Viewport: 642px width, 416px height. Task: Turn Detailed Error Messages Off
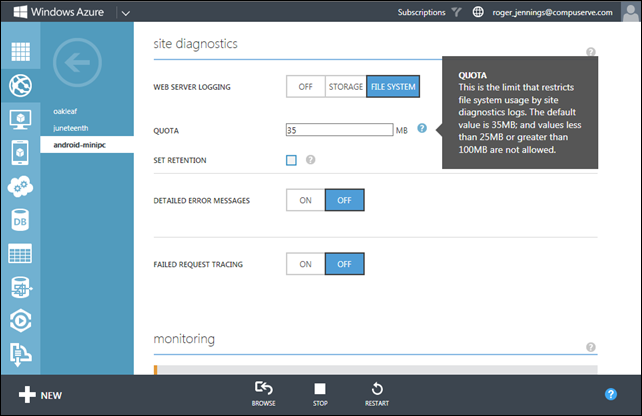(x=344, y=200)
